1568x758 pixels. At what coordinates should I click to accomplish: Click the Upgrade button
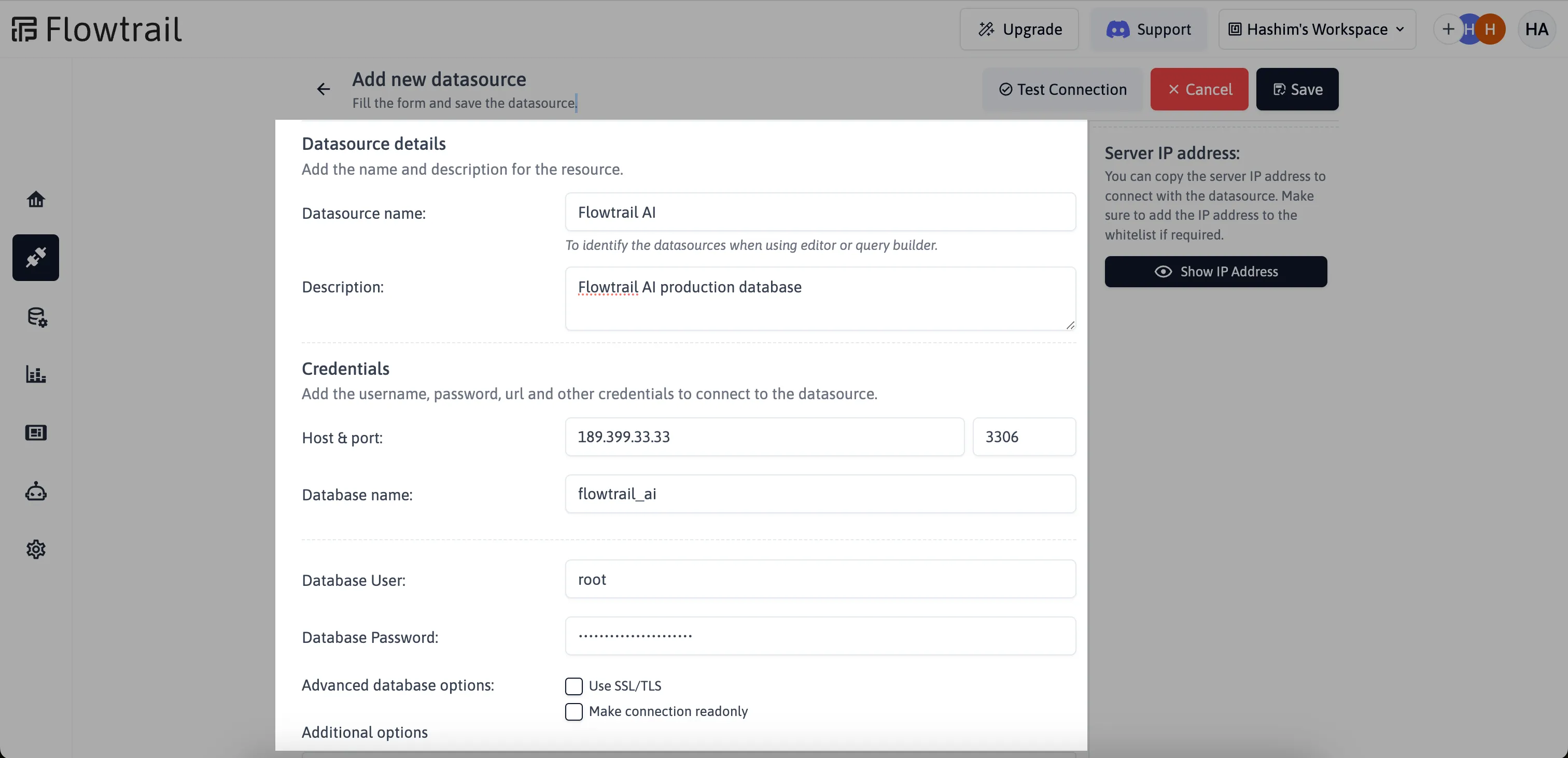[x=1019, y=29]
